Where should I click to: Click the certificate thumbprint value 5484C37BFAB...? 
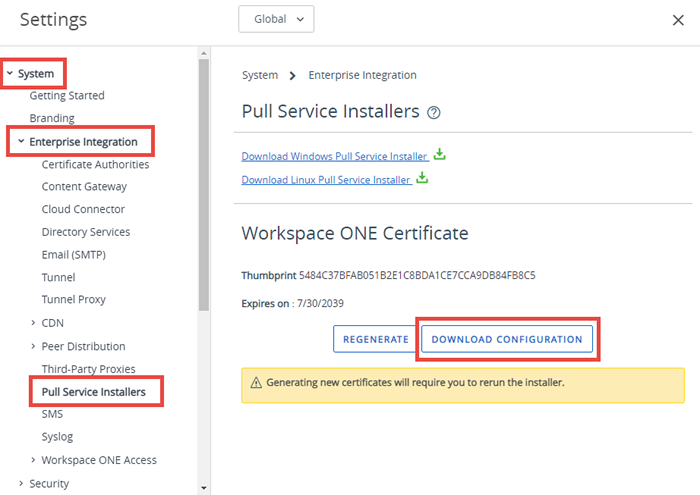(x=417, y=275)
